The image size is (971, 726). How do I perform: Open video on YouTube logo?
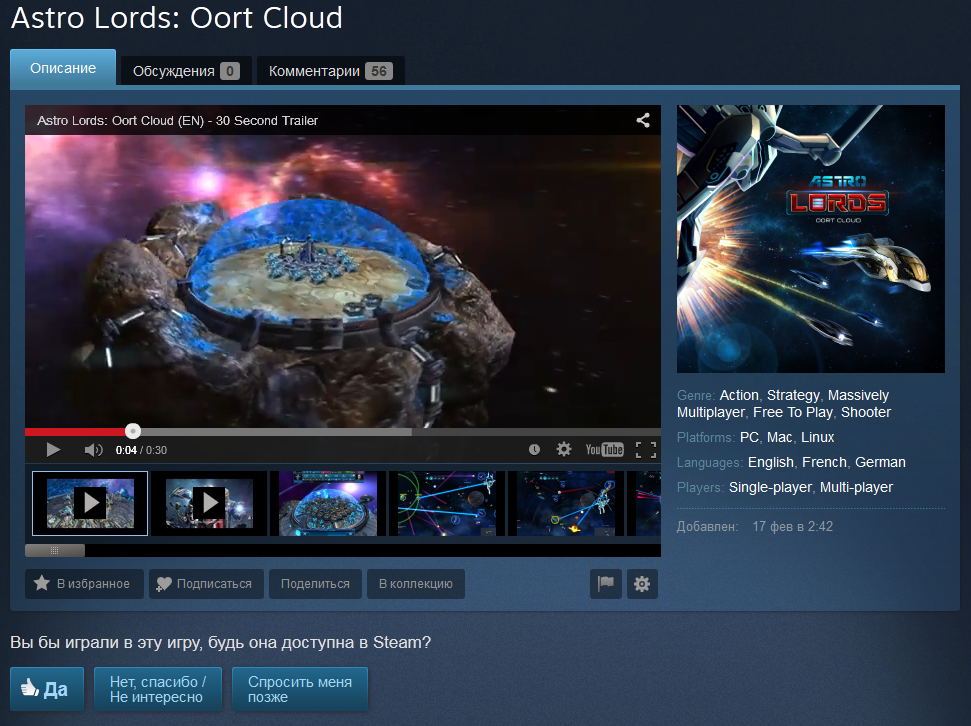pyautogui.click(x=604, y=450)
